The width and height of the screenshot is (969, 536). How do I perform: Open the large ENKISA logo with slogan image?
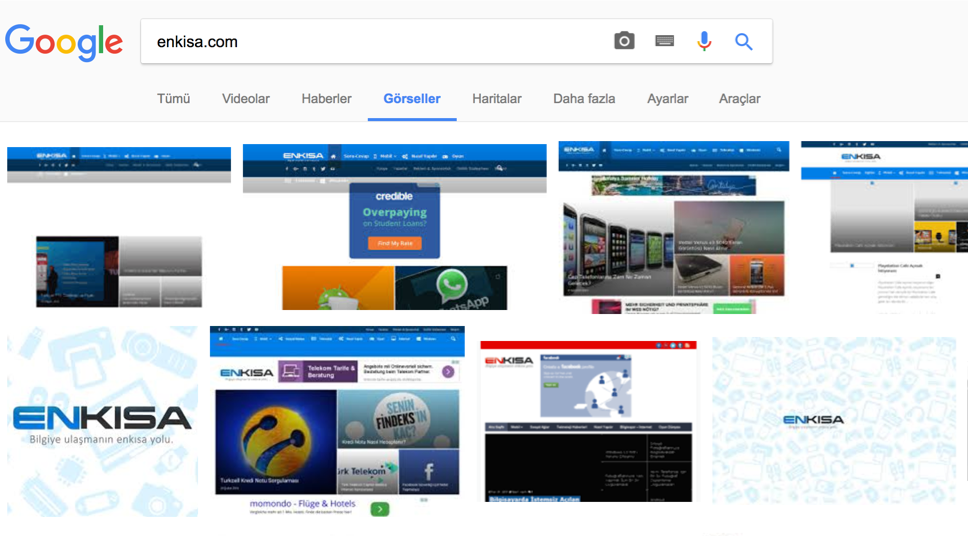103,422
